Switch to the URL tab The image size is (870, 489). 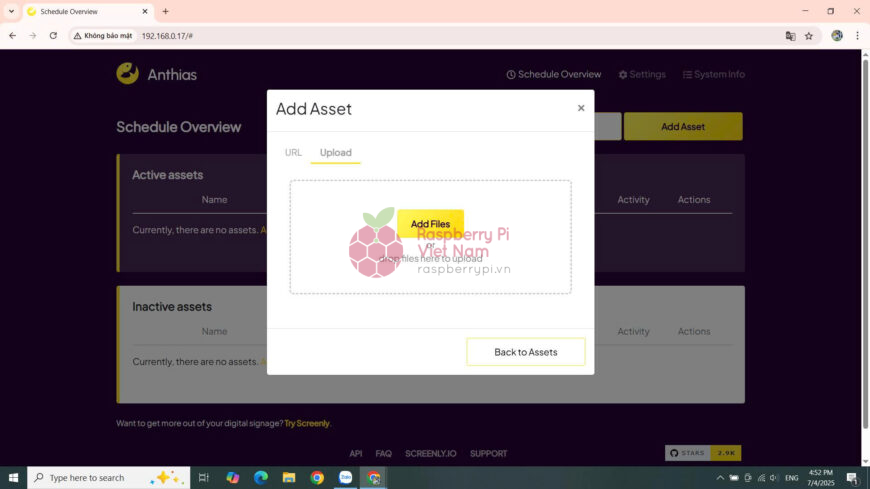pos(293,153)
